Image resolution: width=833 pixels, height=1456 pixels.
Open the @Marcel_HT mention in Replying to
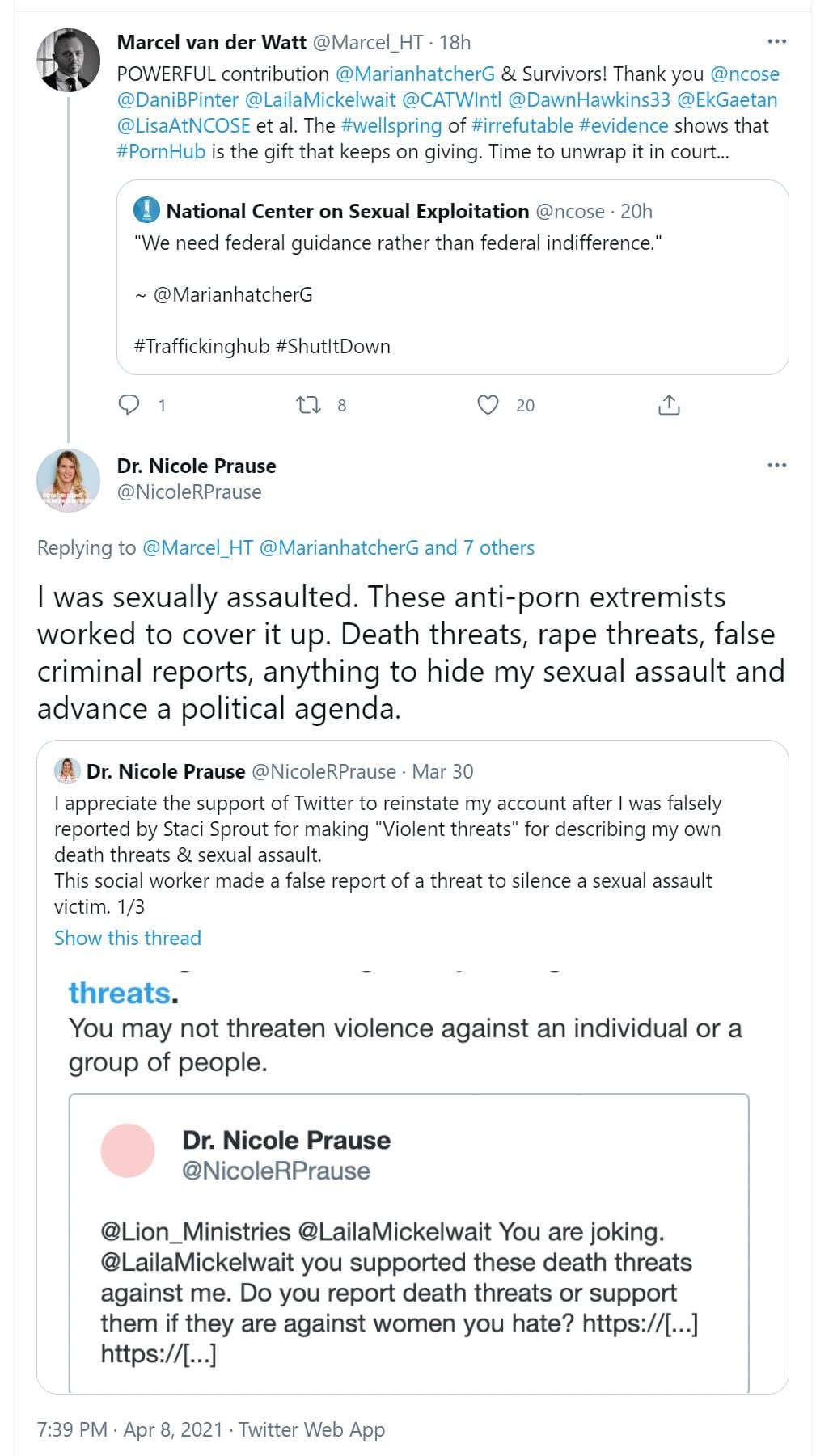tap(197, 547)
